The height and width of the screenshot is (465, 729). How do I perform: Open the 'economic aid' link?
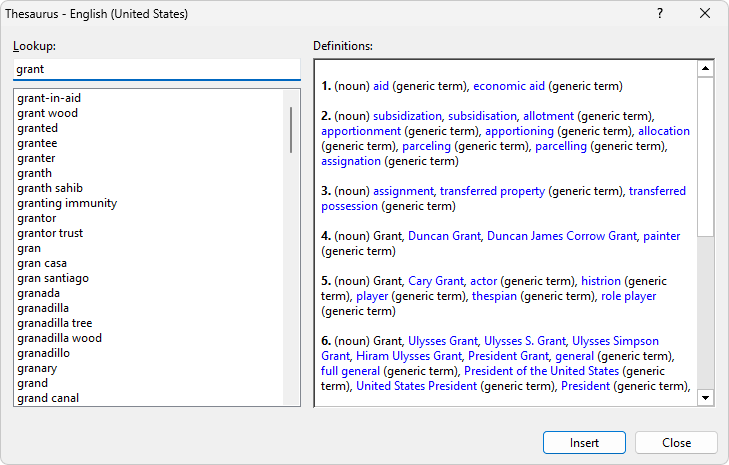tap(509, 86)
